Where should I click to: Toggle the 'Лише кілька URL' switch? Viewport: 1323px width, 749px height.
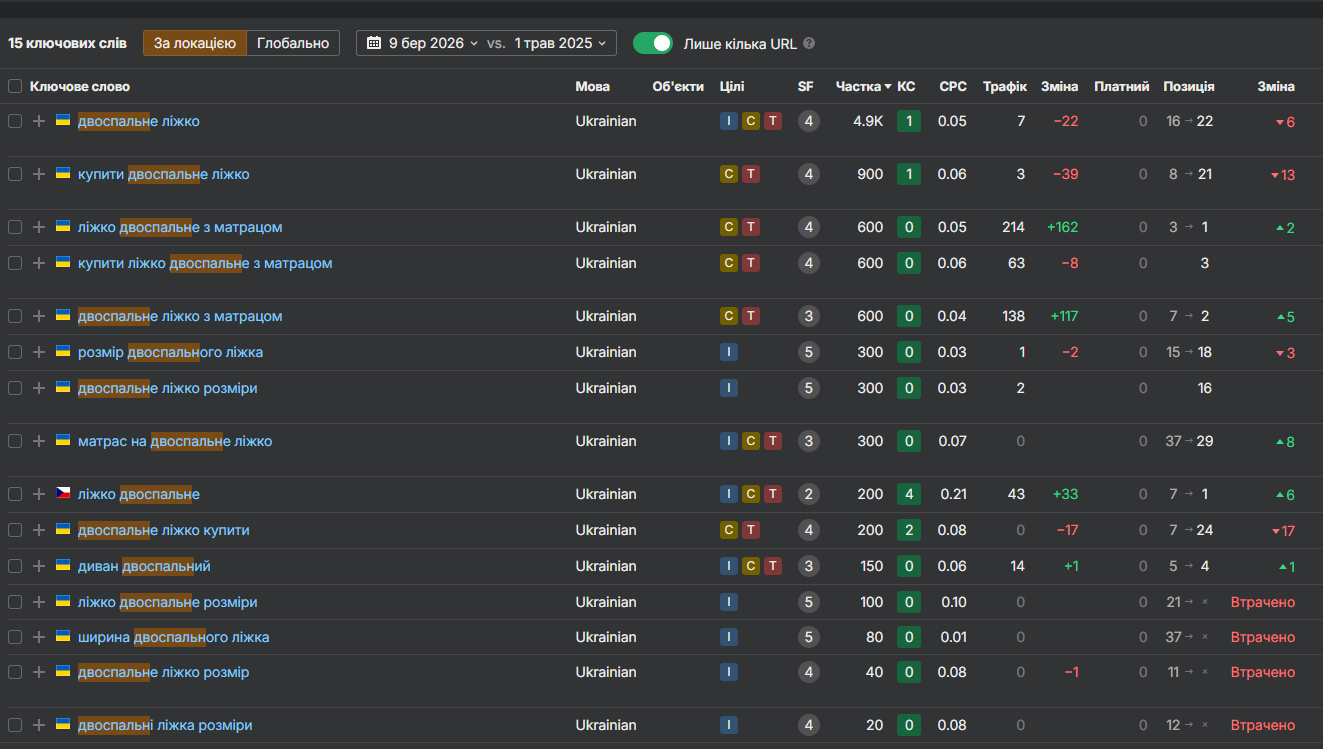653,43
